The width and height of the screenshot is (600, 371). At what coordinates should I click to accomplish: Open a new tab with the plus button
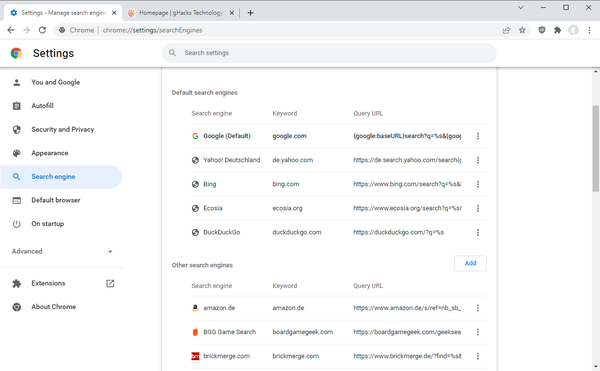point(250,13)
